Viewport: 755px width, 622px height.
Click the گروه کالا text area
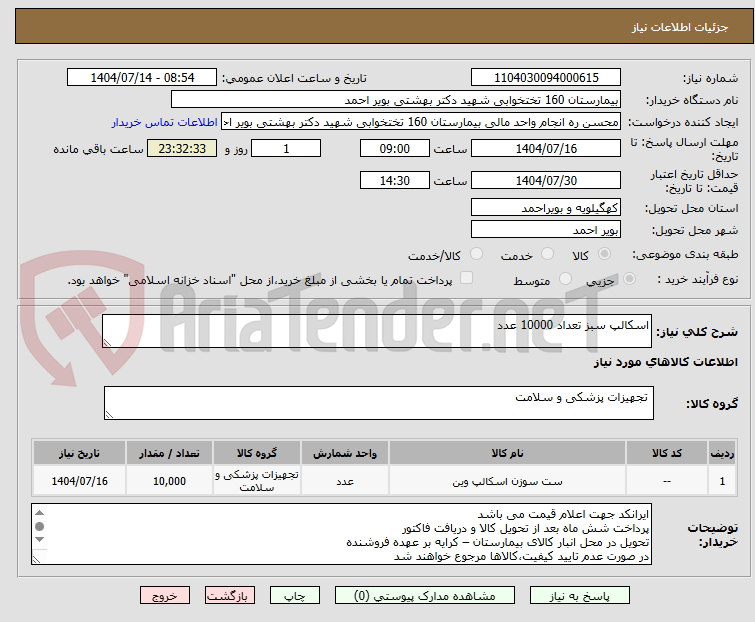tap(378, 402)
